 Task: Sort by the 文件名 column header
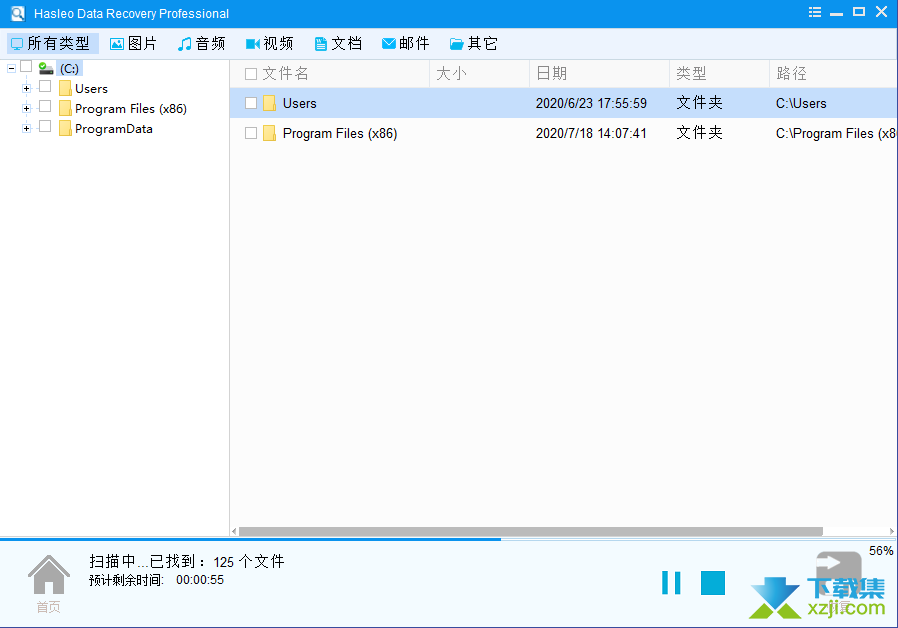point(285,74)
